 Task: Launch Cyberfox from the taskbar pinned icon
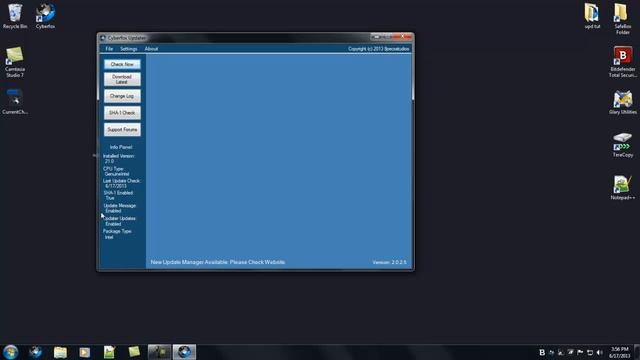36,352
